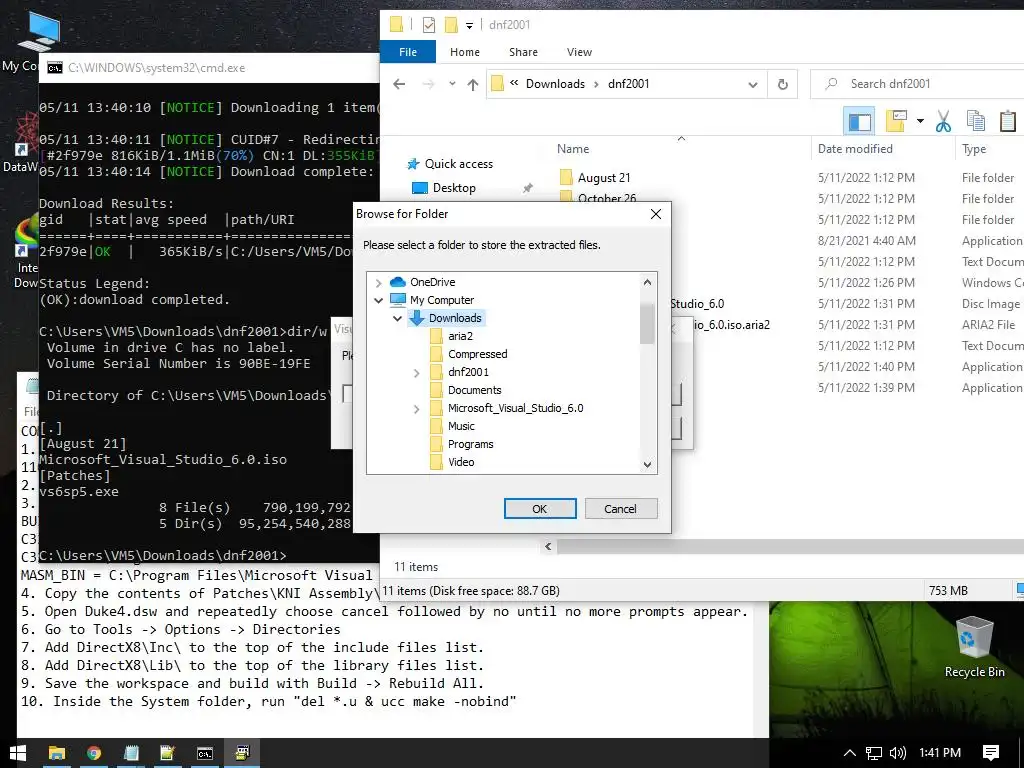
Task: Click the properties checkmark icon in Explorer title bar
Action: pyautogui.click(x=428, y=25)
